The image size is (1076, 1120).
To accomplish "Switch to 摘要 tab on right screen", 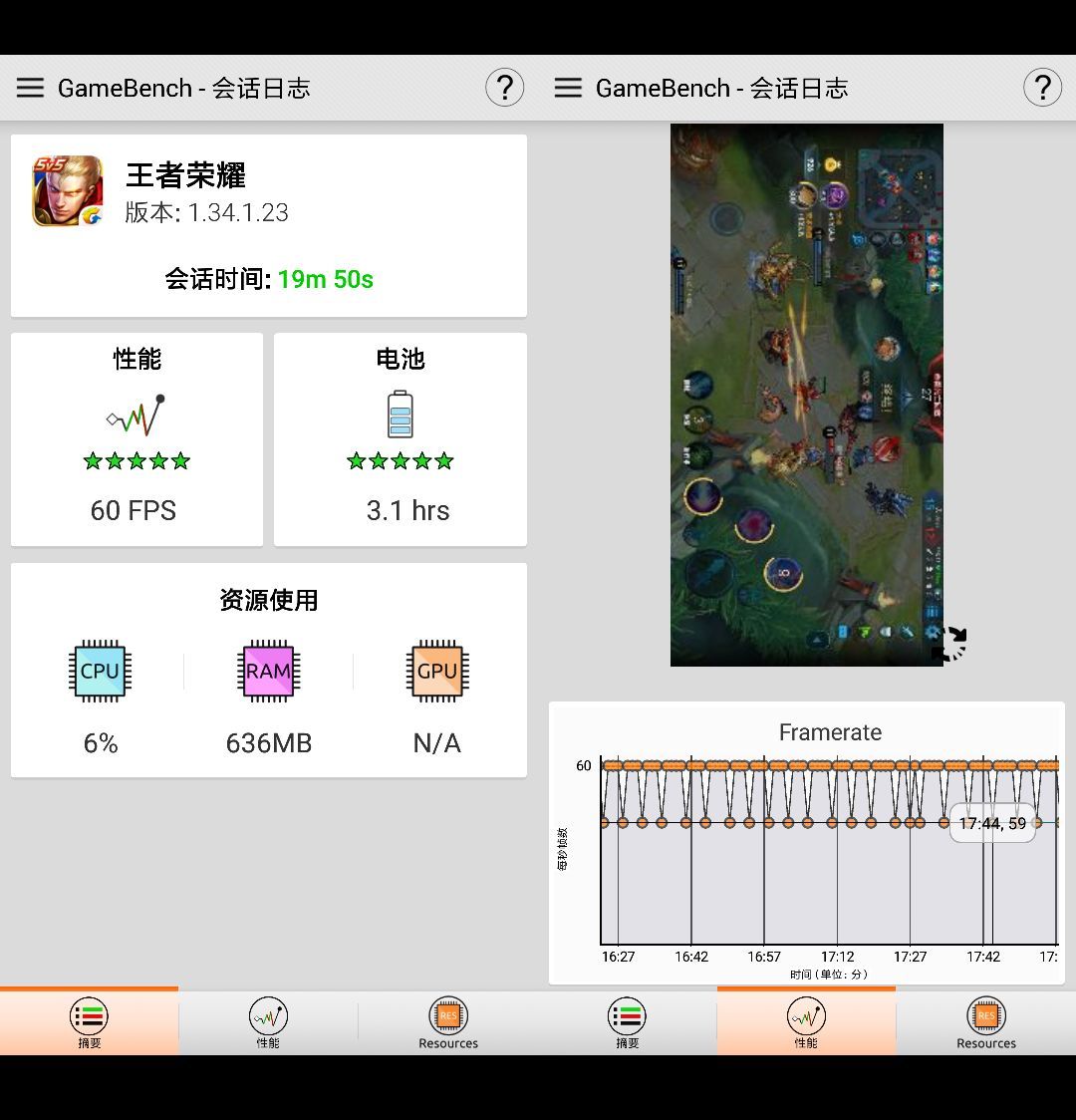I will coord(627,1023).
